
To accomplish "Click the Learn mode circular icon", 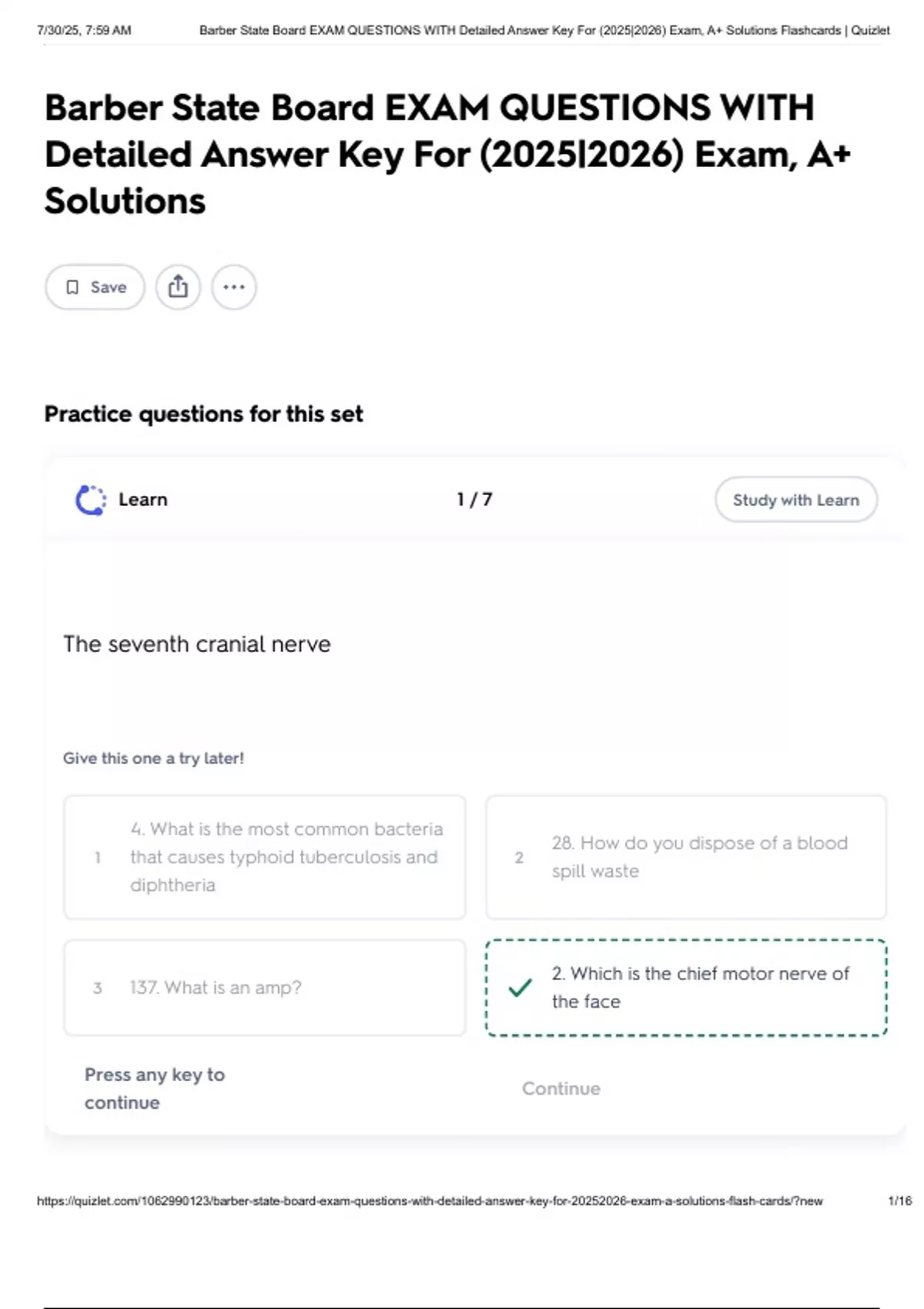I will click(x=91, y=500).
